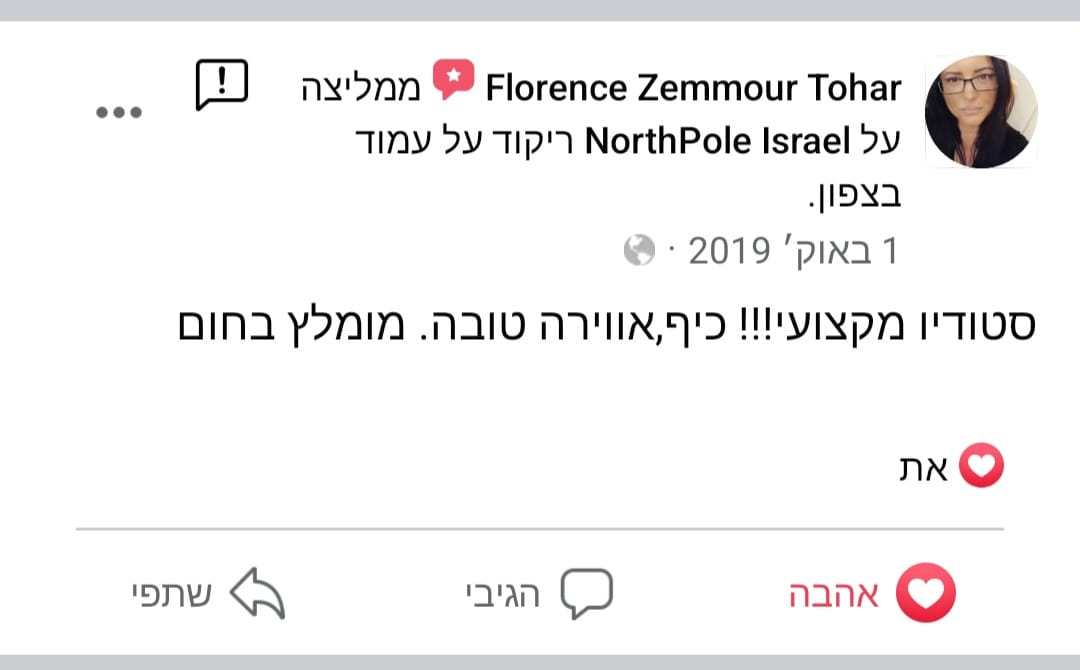Click the red recommendation star badge icon

454,80
